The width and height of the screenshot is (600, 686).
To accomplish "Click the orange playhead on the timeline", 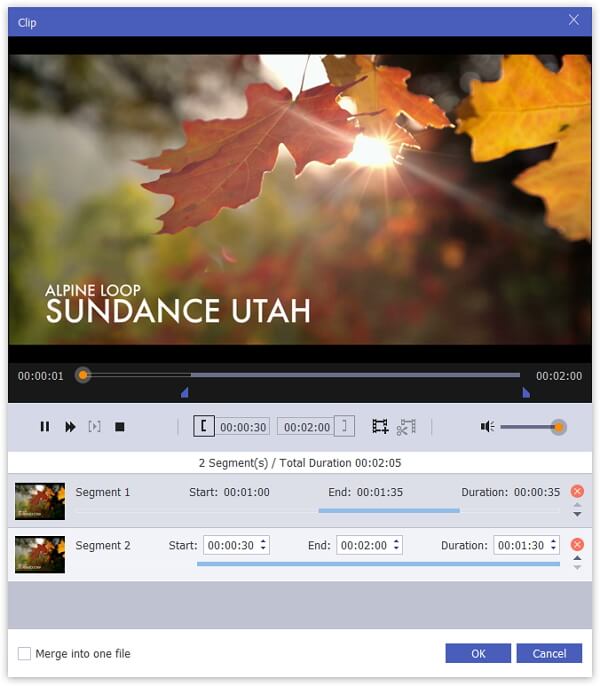I will point(83,375).
